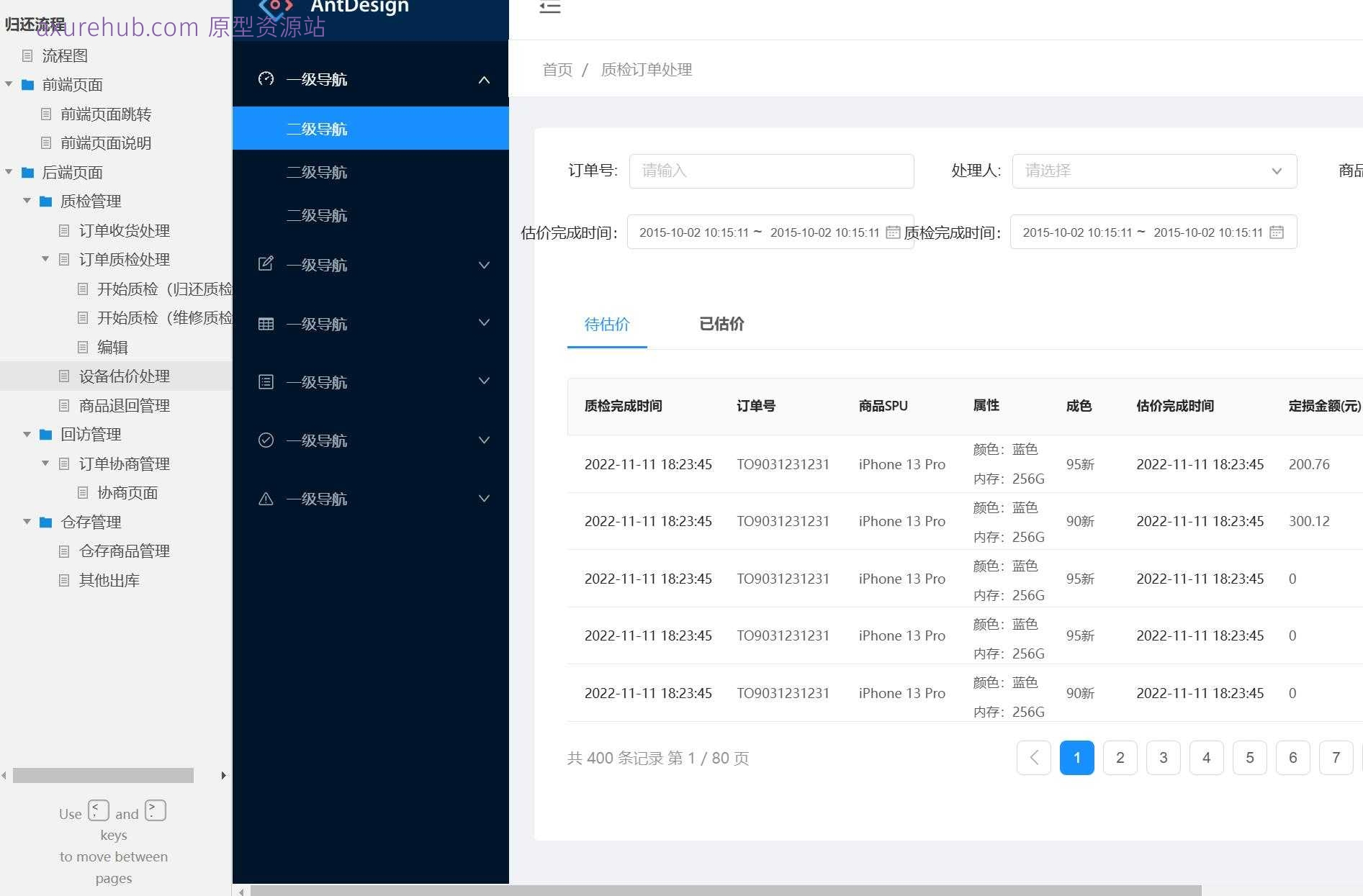Switch to the 已估价 tab
The width and height of the screenshot is (1363, 896).
(721, 325)
